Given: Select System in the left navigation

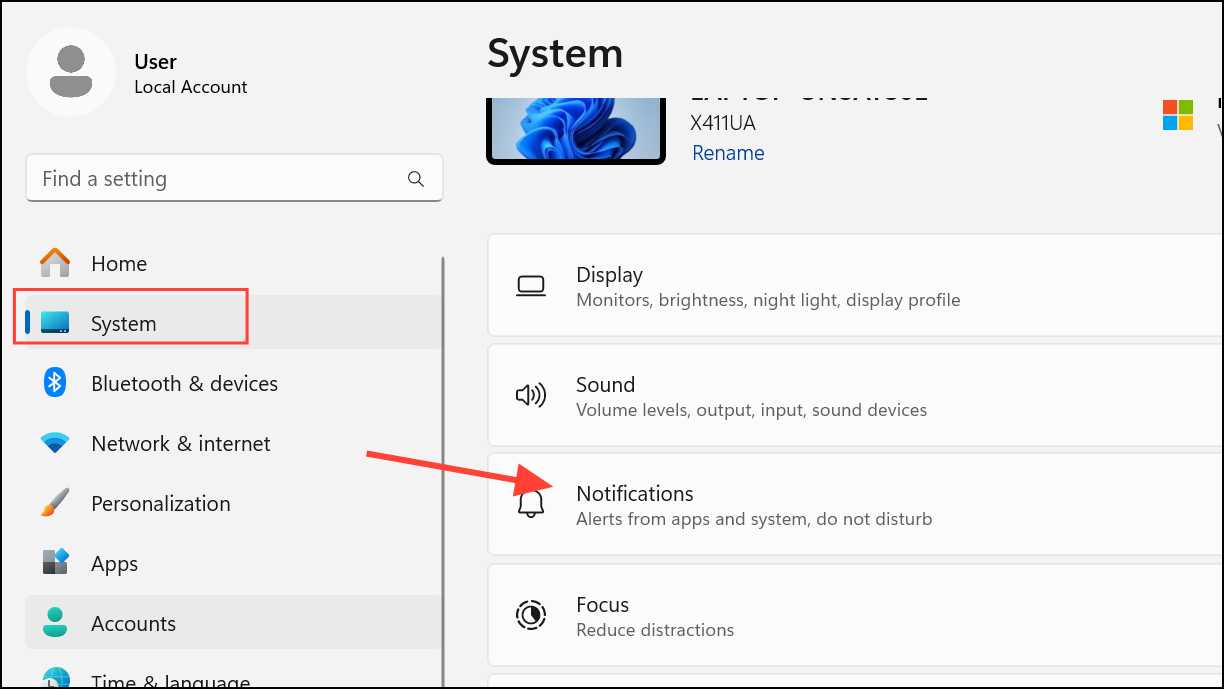Looking at the screenshot, I should click(x=123, y=323).
